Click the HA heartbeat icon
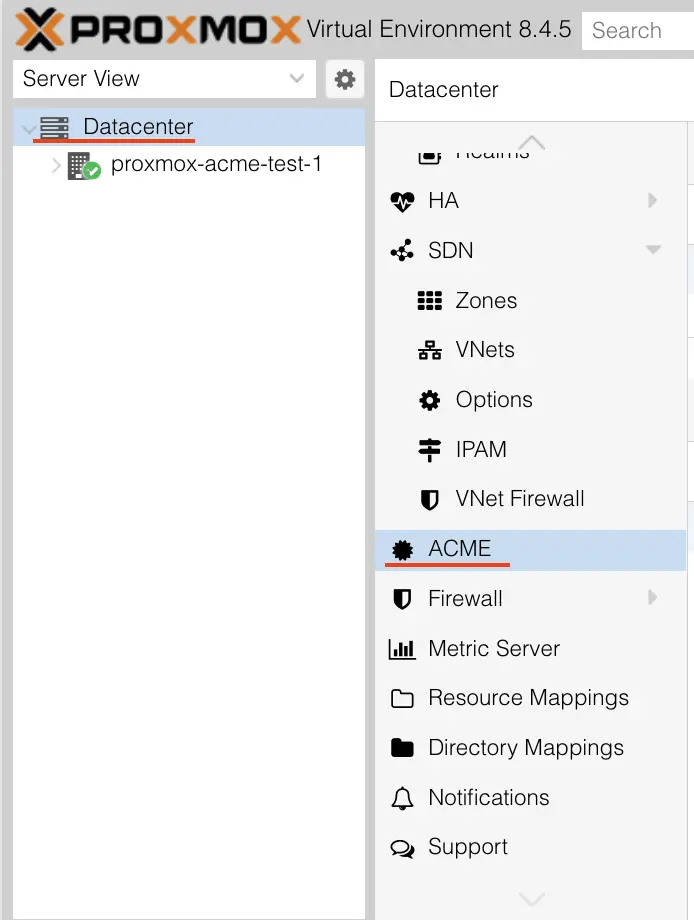The height and width of the screenshot is (920, 694). pos(402,201)
